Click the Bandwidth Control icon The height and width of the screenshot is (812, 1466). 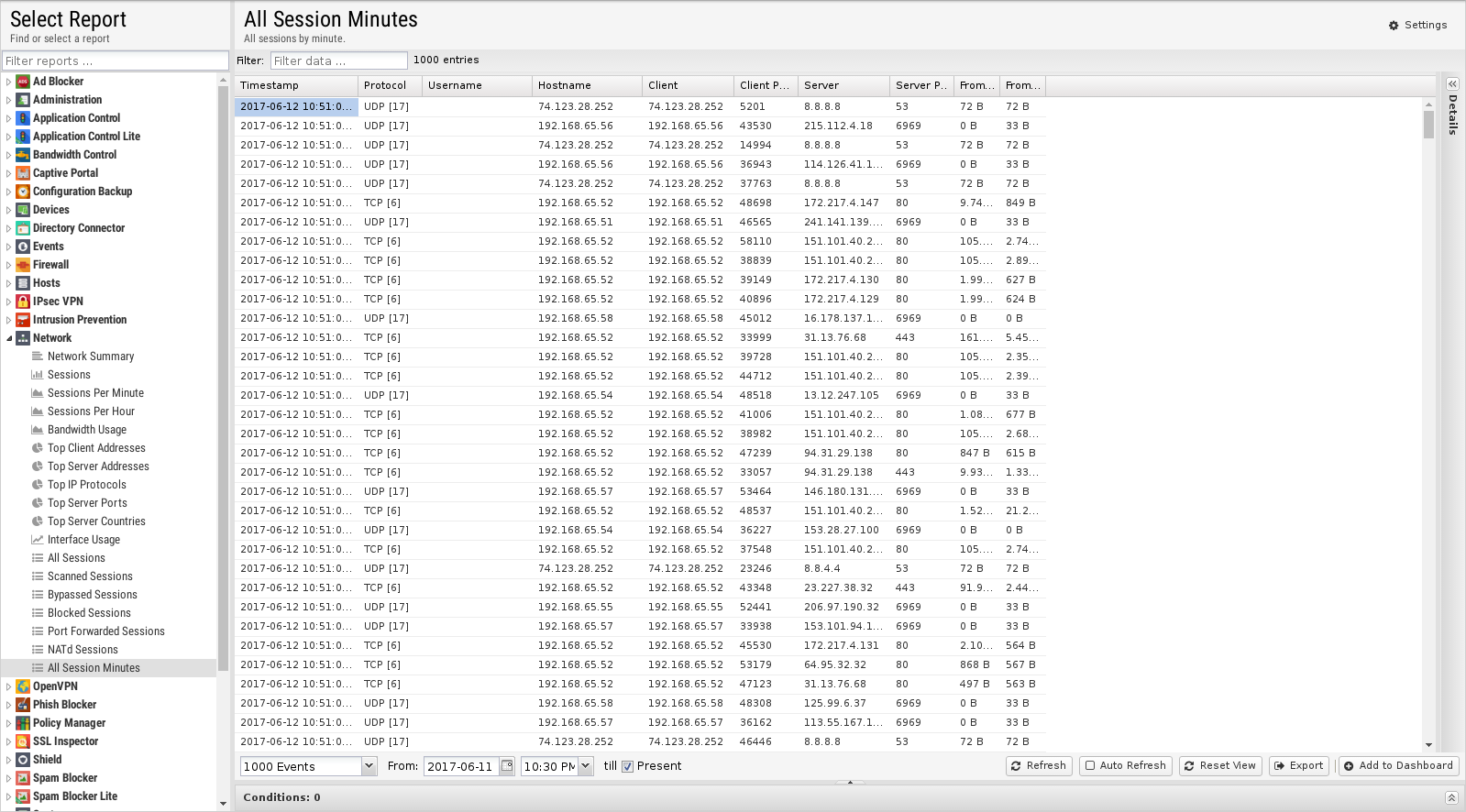(23, 155)
